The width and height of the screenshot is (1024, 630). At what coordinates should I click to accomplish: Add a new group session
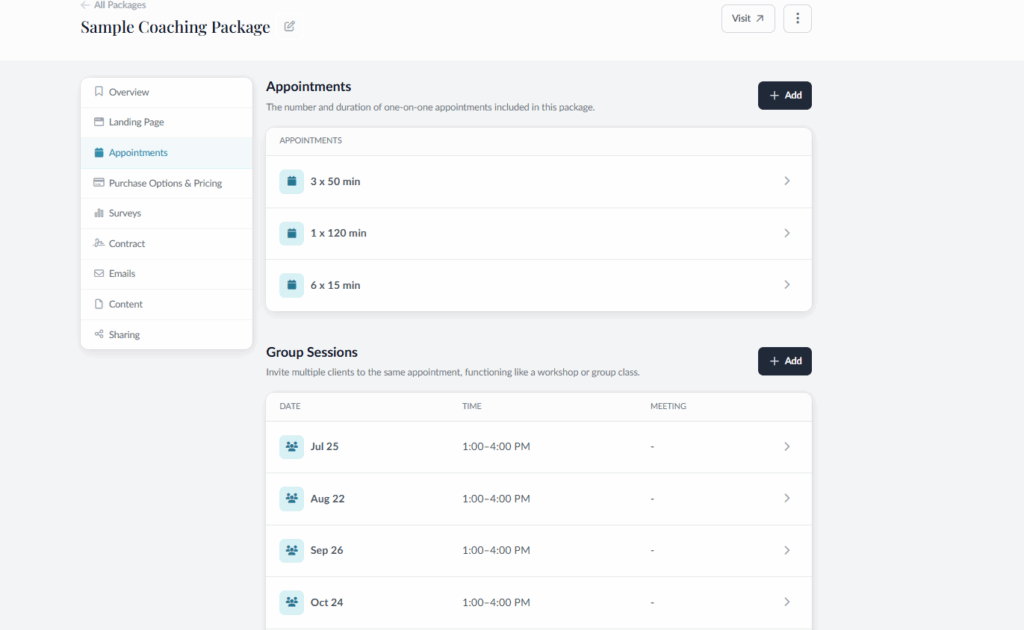click(x=784, y=361)
